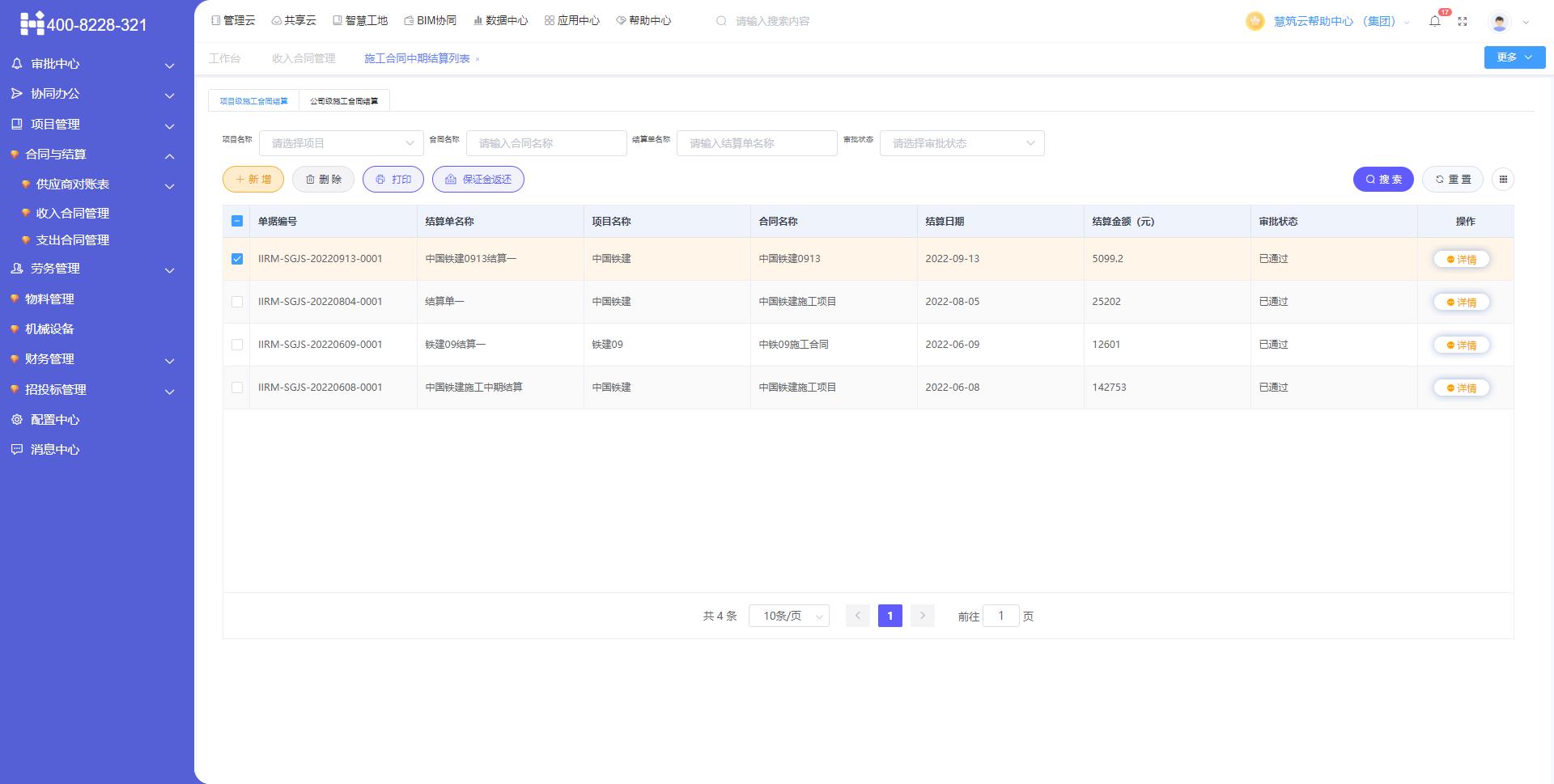1554x784 pixels.
Task: Click the 机械设备 sidebar icon
Action: click(14, 329)
